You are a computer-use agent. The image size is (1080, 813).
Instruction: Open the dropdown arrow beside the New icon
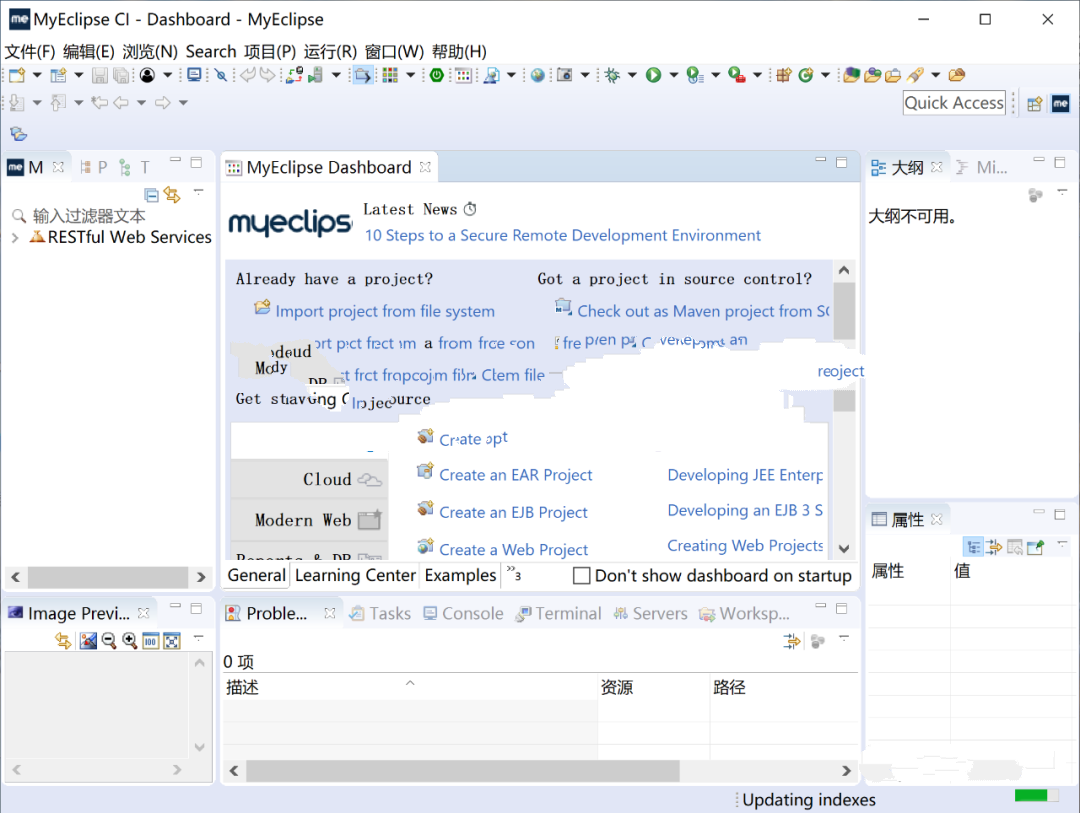[37, 75]
